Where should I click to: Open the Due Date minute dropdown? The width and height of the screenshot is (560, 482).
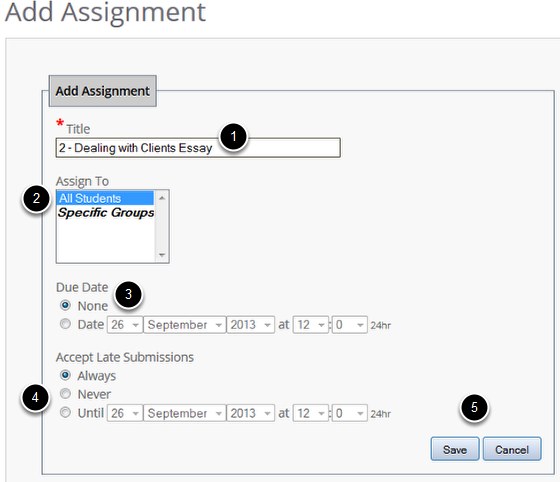coord(350,325)
